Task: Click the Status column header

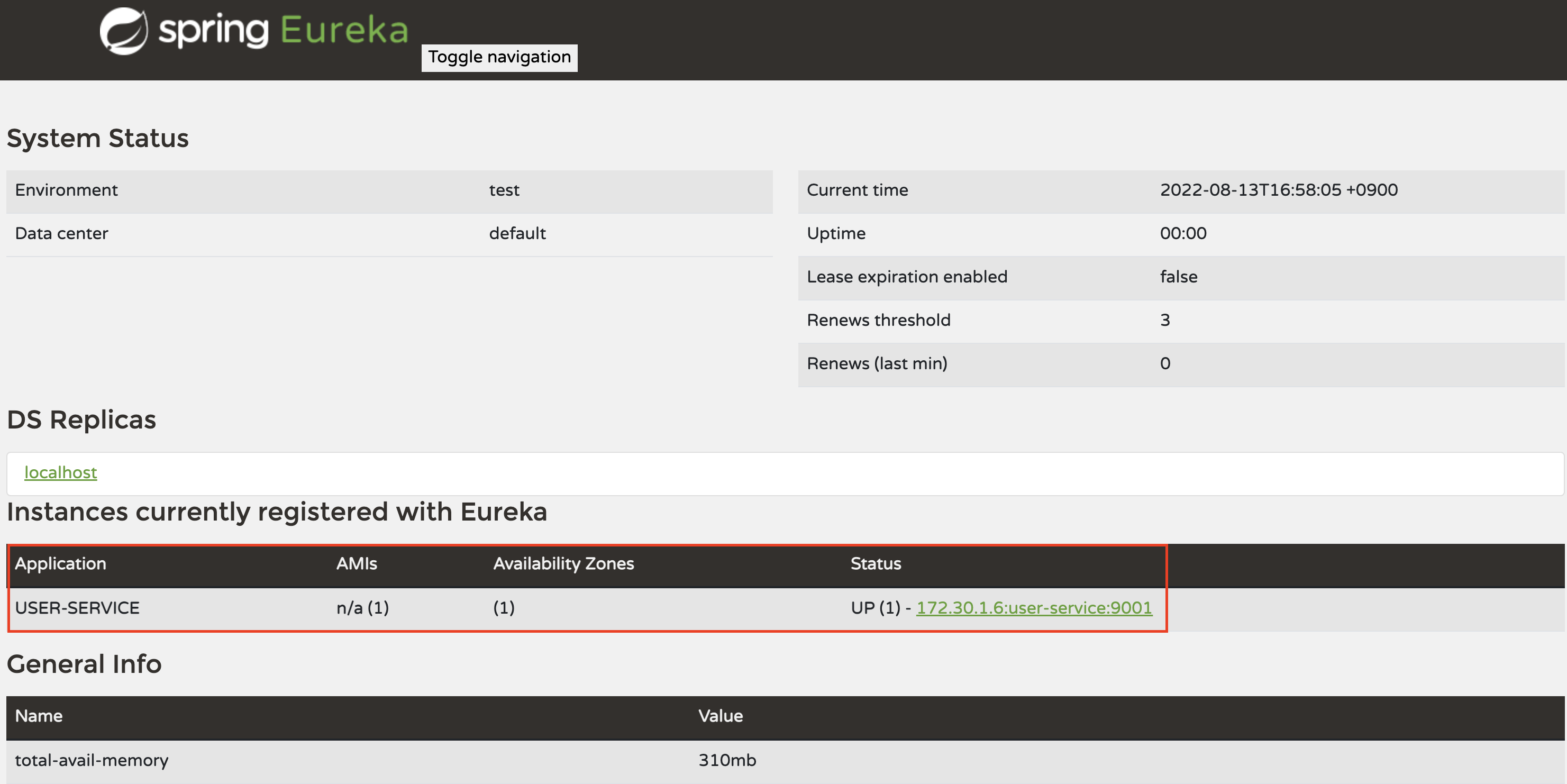Action: (876, 564)
